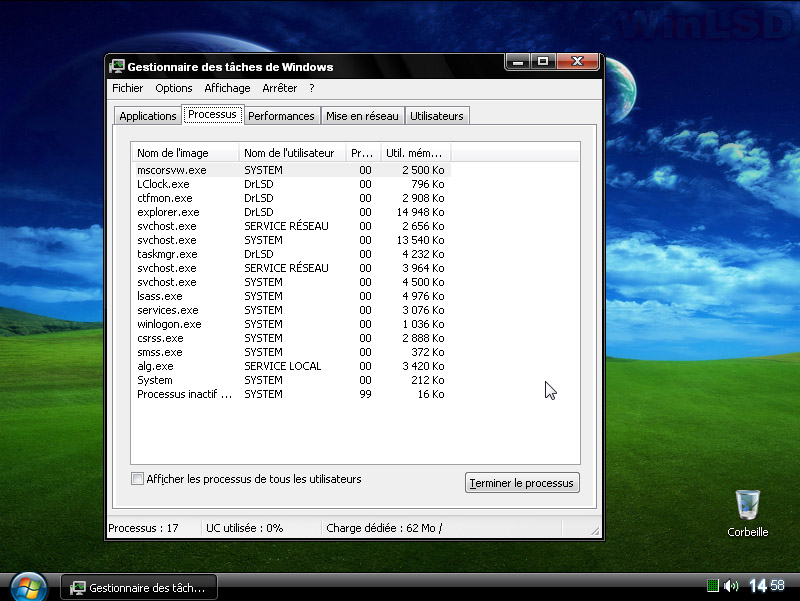Image resolution: width=800 pixels, height=601 pixels.
Task: Click the taskbar clock showing 14 58
Action: coord(766,586)
